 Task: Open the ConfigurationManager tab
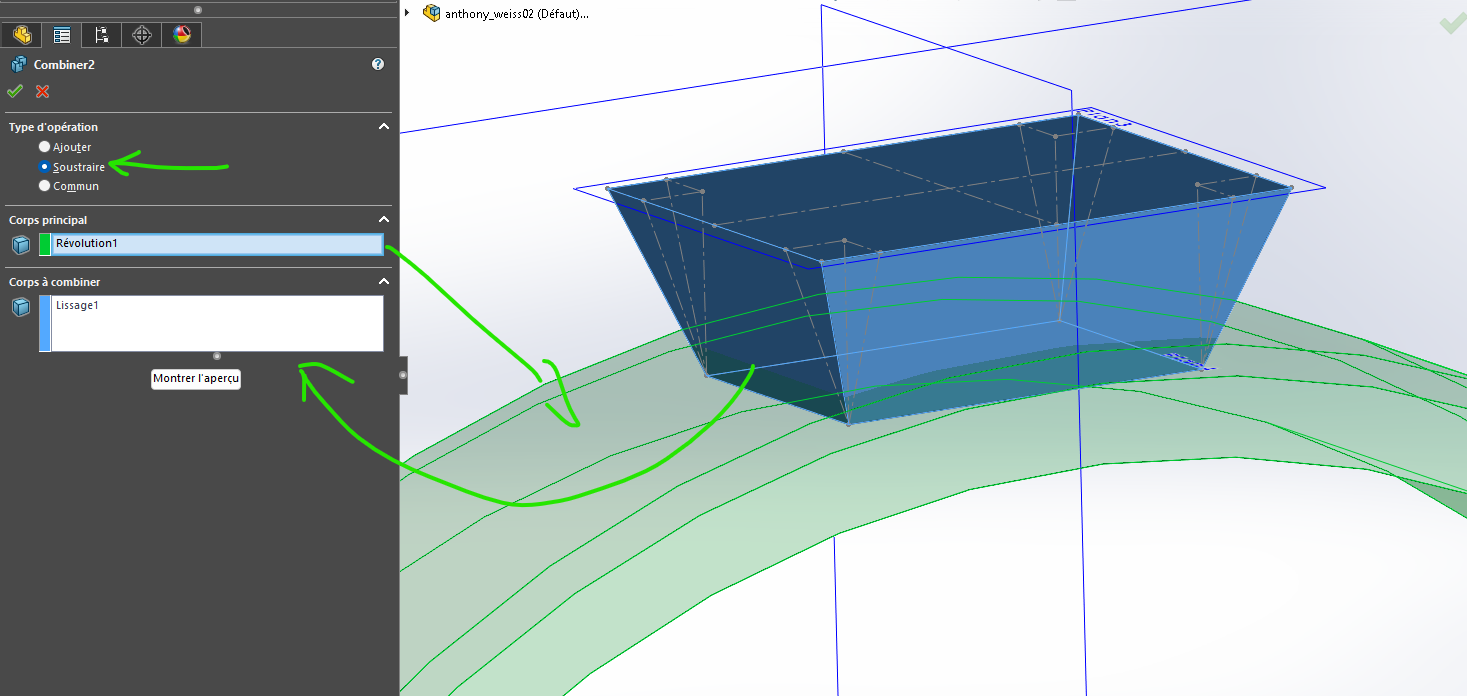[101, 35]
